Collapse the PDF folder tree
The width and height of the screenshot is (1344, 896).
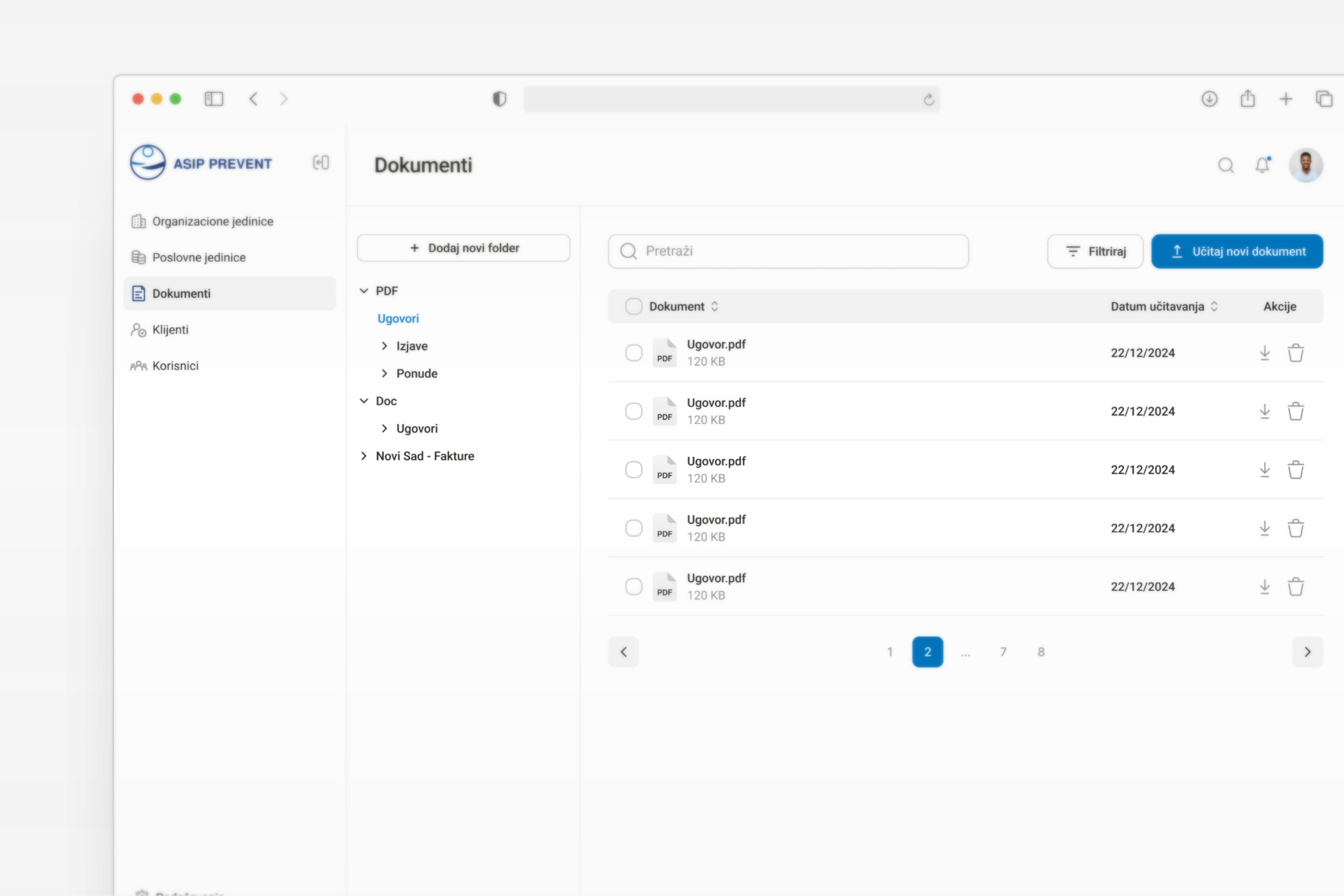[x=364, y=291]
